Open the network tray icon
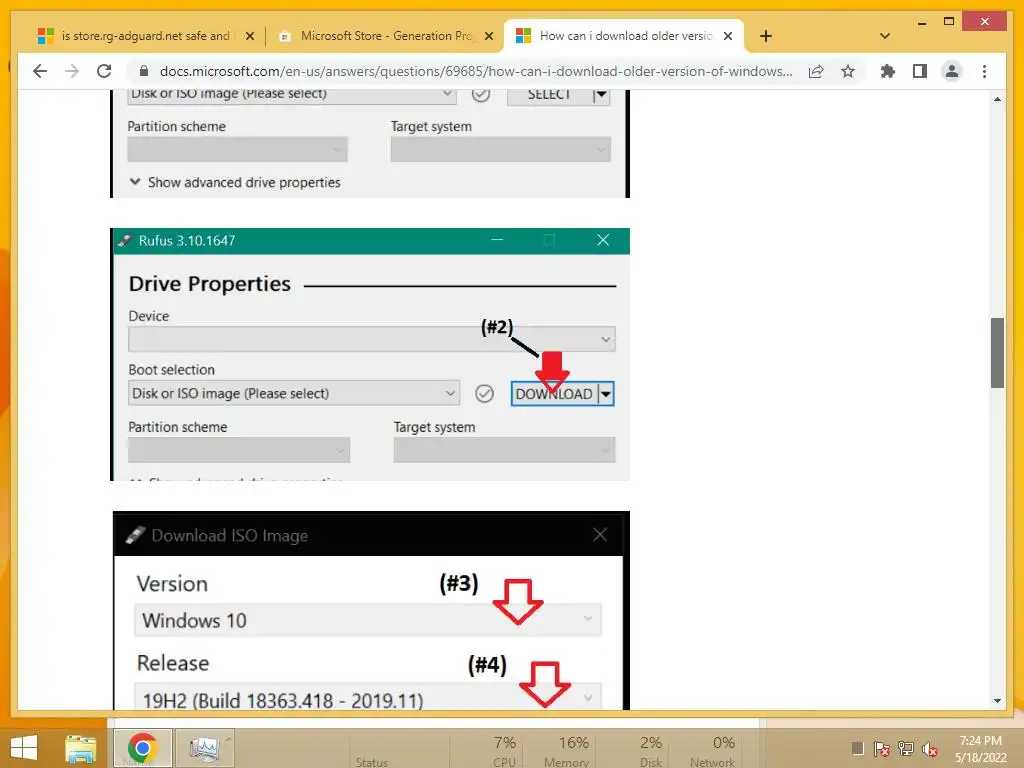The height and width of the screenshot is (768, 1024). (x=906, y=749)
